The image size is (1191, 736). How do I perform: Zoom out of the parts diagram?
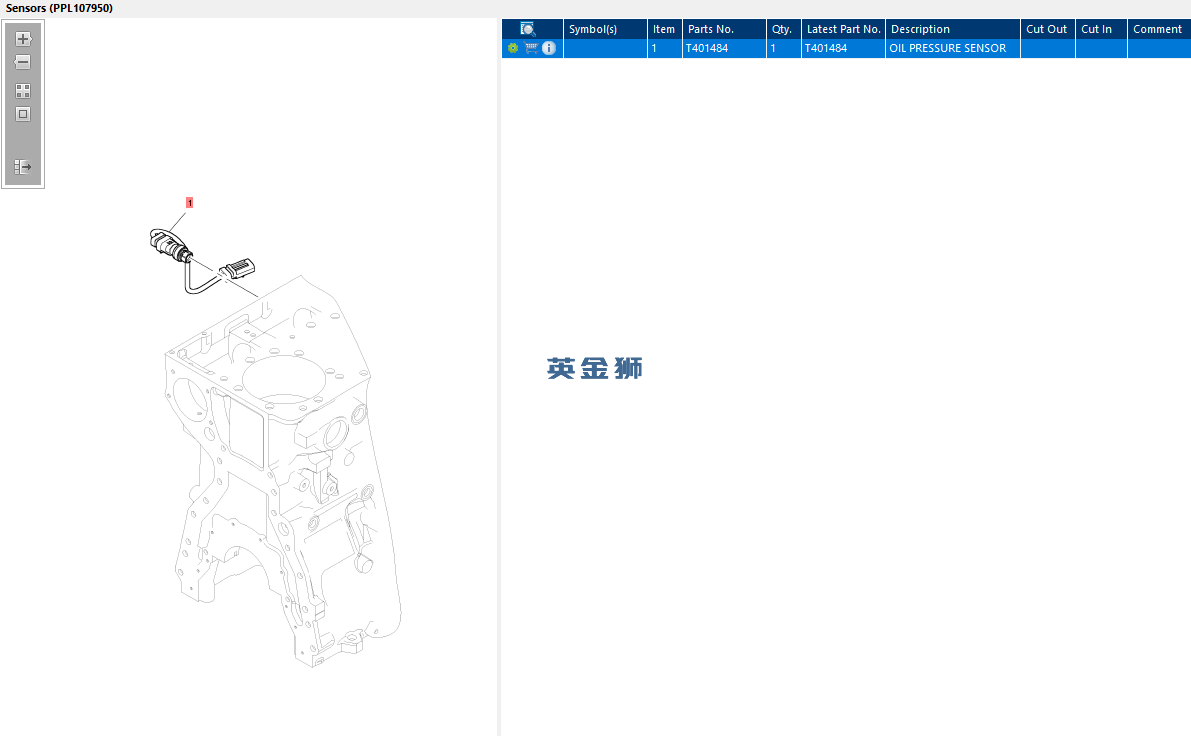(23, 62)
